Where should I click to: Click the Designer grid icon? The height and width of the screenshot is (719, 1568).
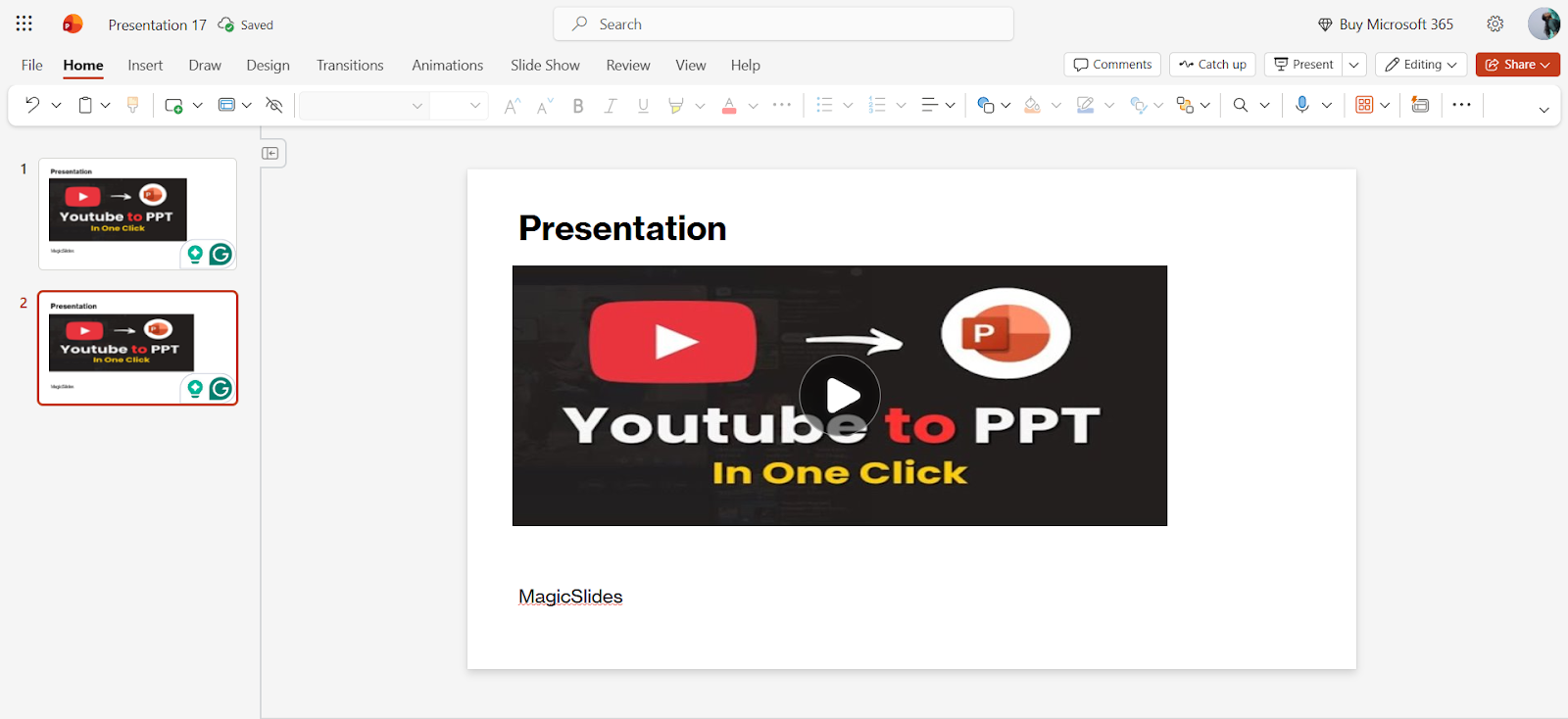(x=1364, y=105)
